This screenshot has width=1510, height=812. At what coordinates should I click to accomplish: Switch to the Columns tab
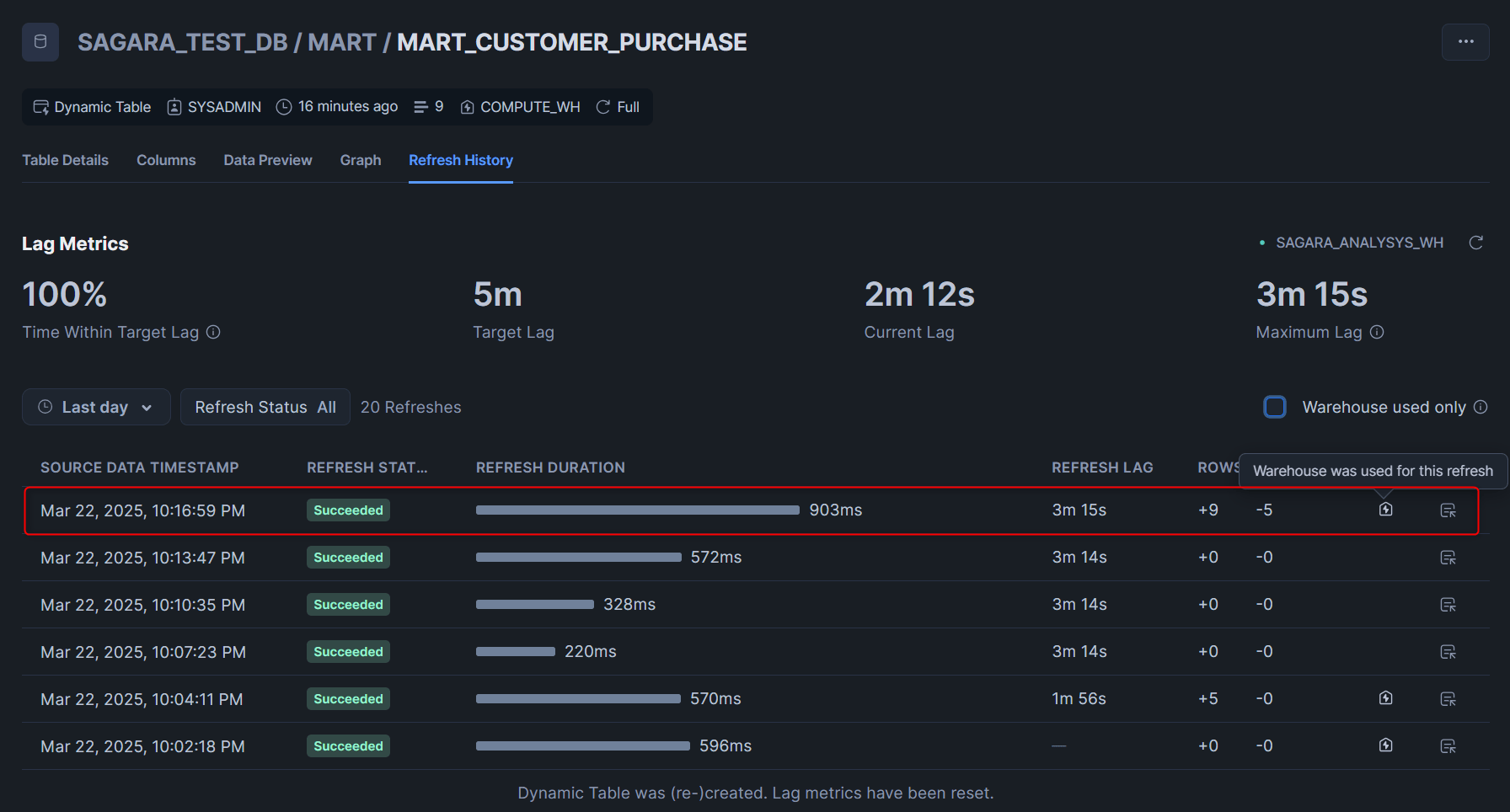click(x=166, y=160)
